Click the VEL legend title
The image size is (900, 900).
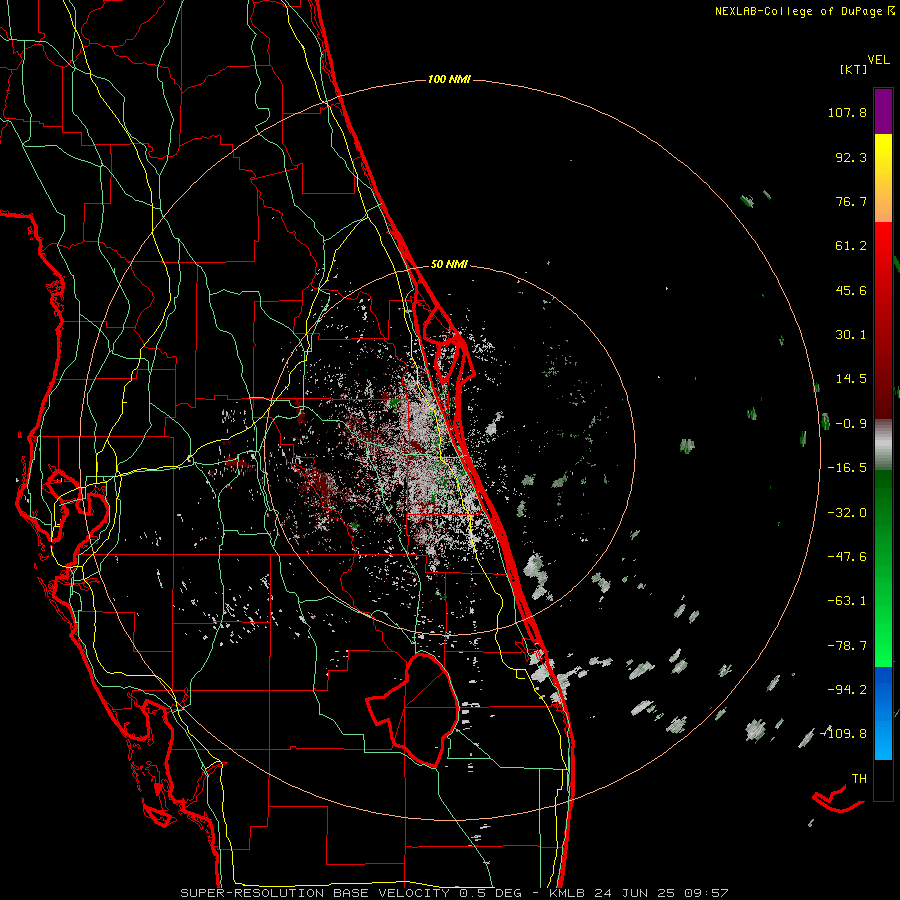878,60
